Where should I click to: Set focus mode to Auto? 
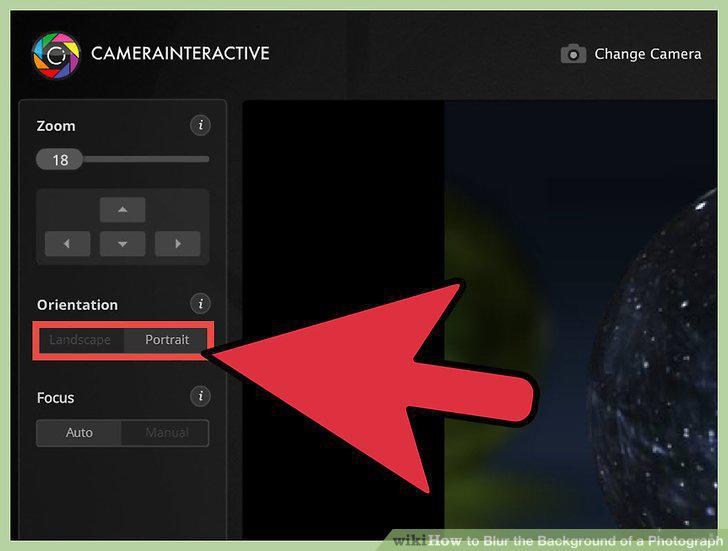[79, 433]
